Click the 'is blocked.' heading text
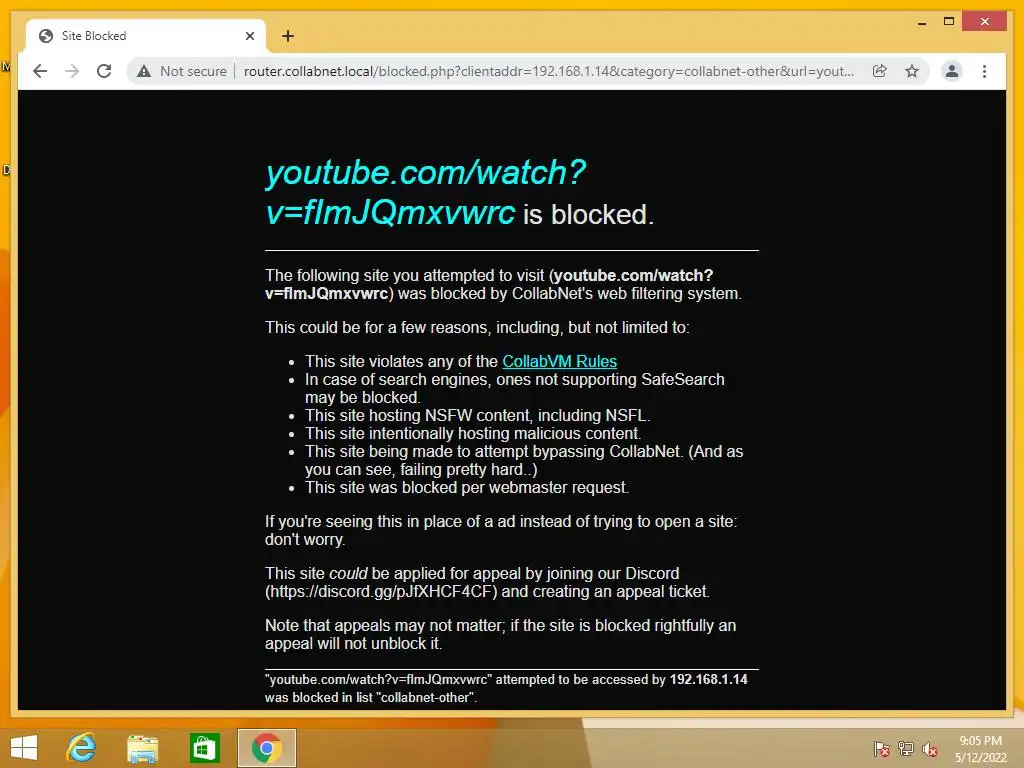Screen dimensions: 1024x768 588,215
